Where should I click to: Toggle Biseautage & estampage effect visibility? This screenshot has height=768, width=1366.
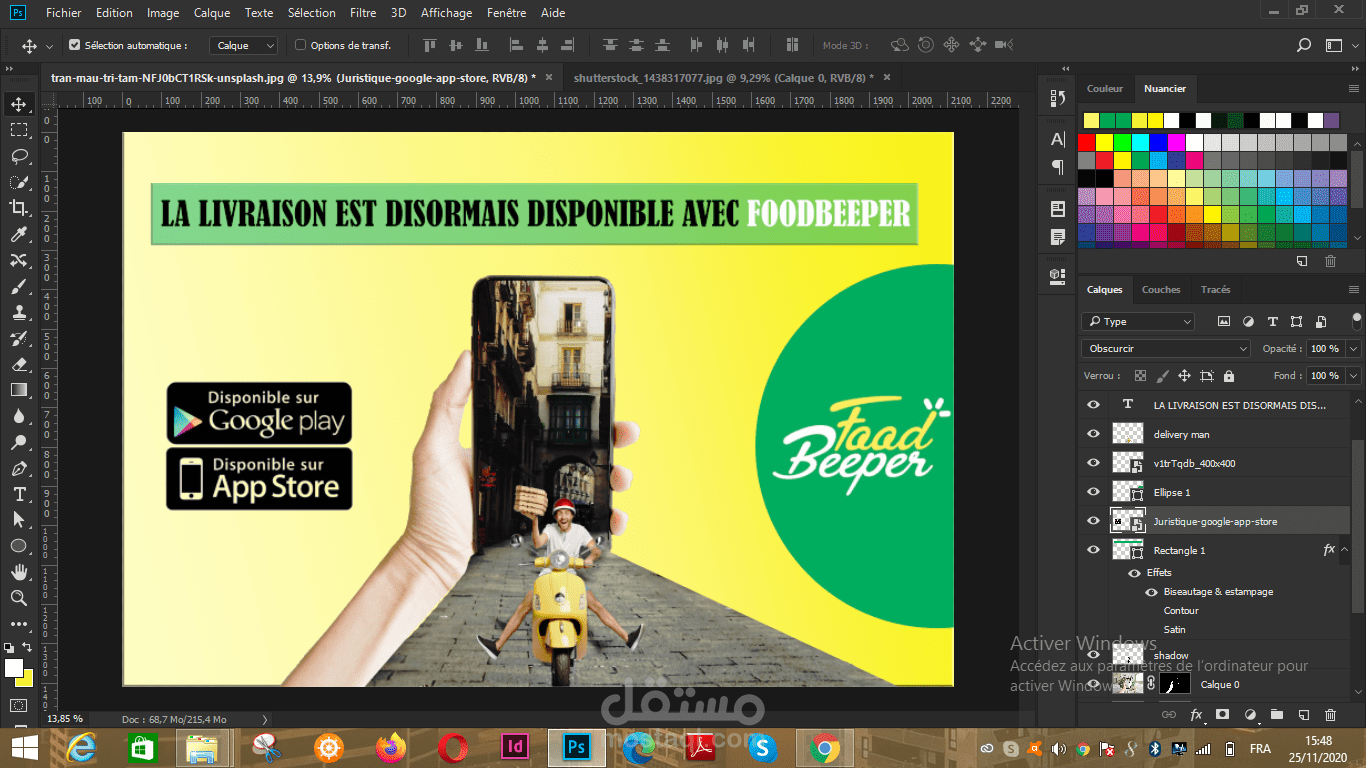pyautogui.click(x=1152, y=592)
